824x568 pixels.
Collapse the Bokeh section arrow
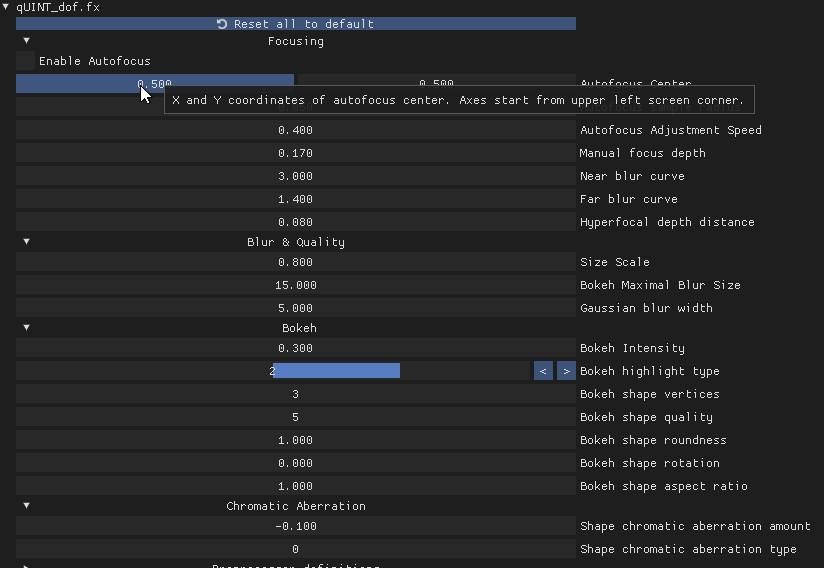[26, 328]
